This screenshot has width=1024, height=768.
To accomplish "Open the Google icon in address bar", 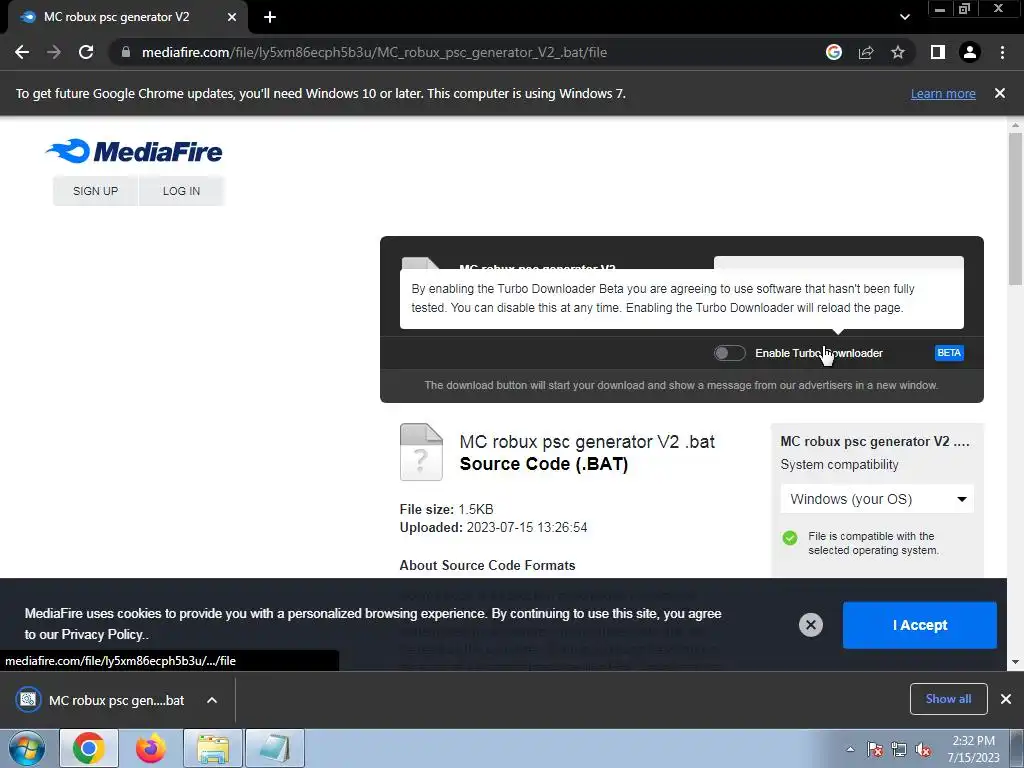I will click(x=833, y=52).
